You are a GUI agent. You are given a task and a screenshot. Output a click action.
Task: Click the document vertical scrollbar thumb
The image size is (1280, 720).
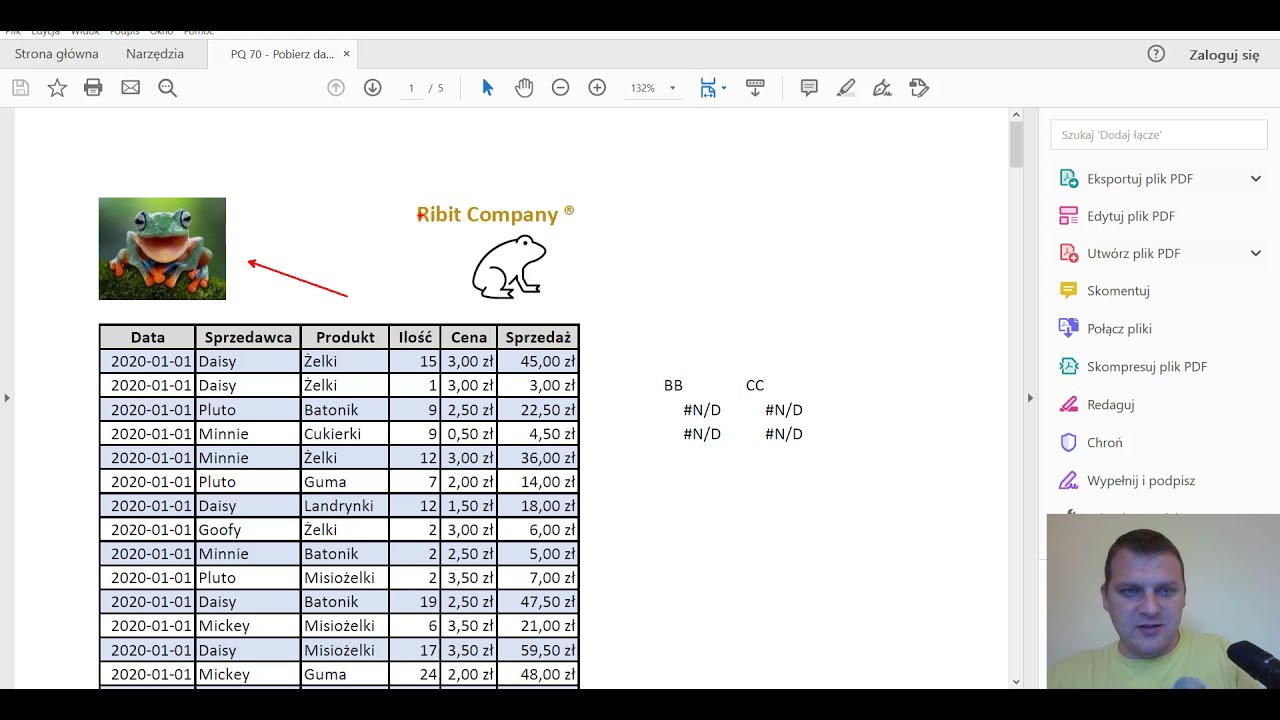pyautogui.click(x=1016, y=144)
